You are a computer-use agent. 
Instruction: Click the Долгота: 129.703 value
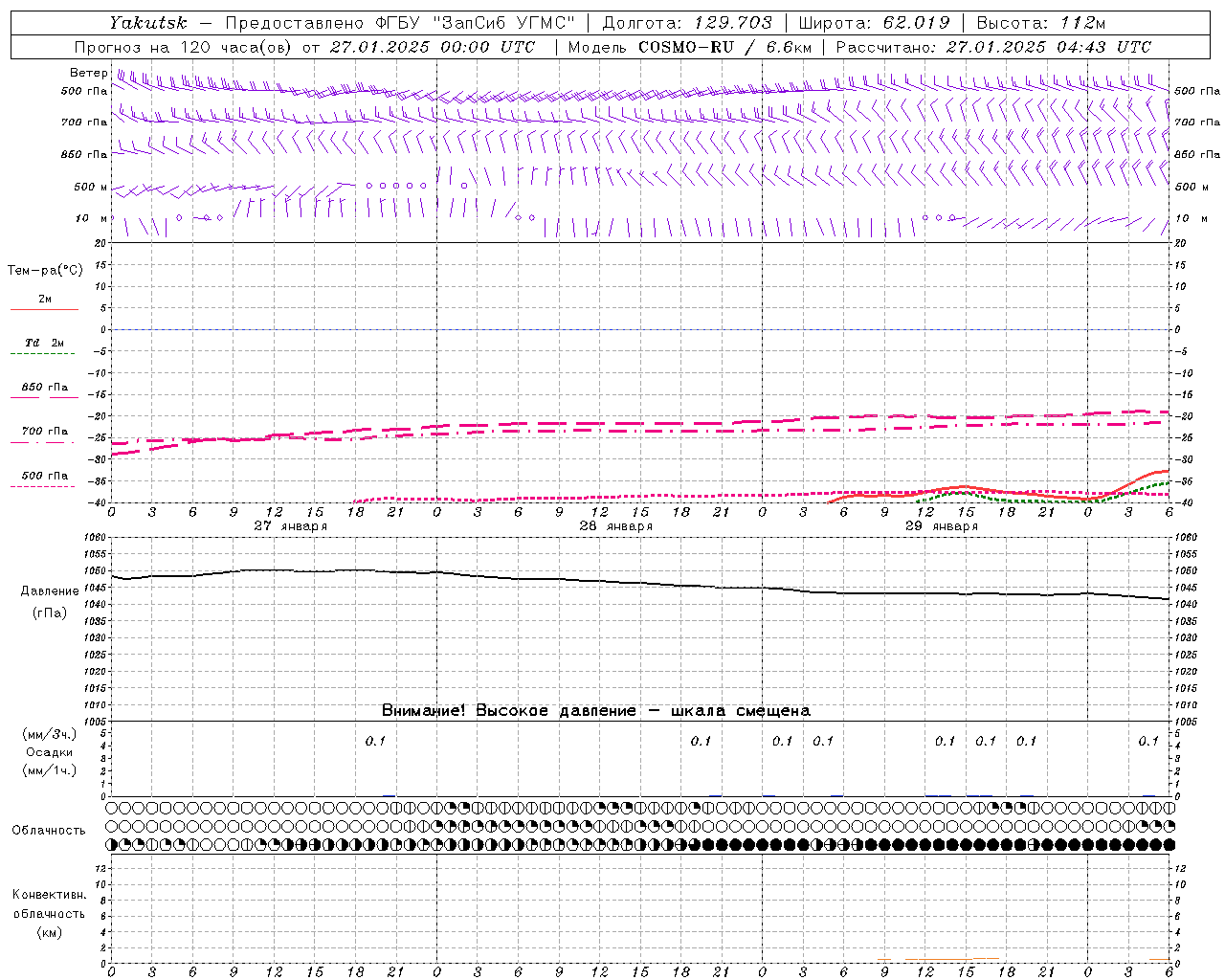click(688, 23)
